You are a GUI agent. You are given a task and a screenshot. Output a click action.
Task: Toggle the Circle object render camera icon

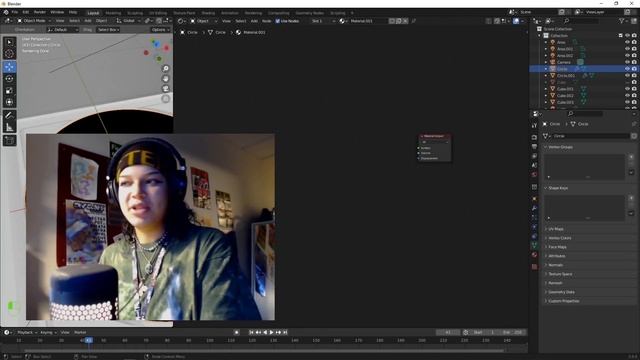pyautogui.click(x=634, y=69)
